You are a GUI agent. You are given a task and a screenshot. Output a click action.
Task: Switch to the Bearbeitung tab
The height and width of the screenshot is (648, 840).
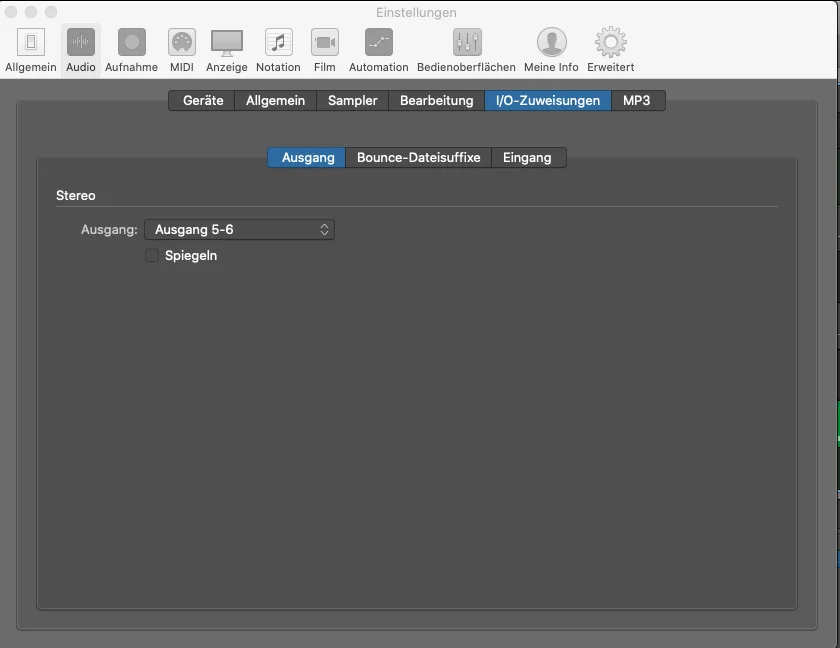click(437, 101)
